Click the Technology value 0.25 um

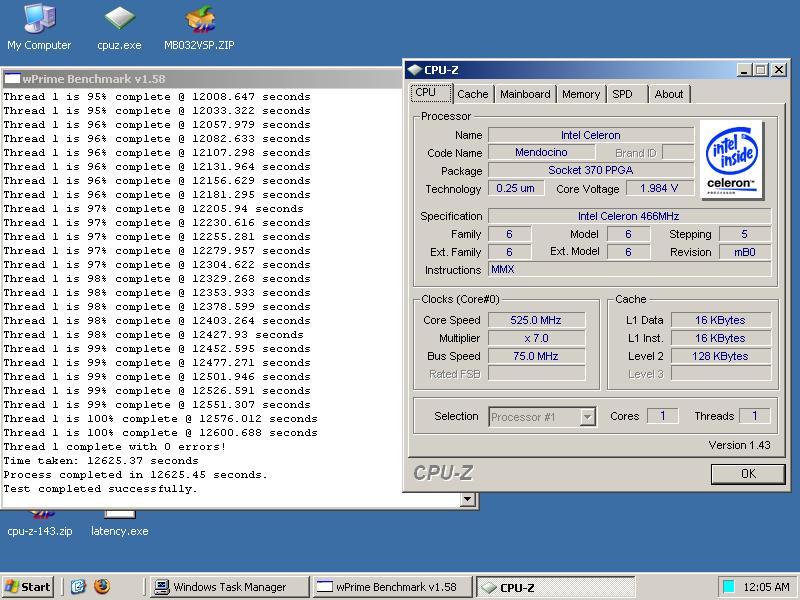point(516,188)
